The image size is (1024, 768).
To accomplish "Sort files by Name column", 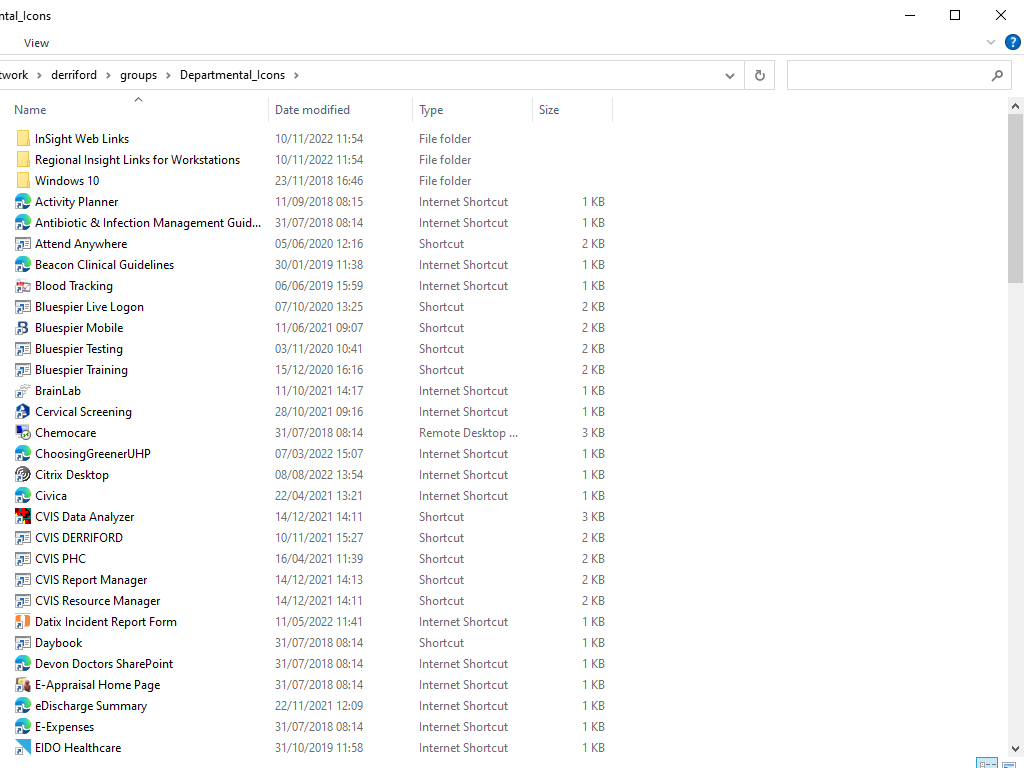I will [30, 110].
